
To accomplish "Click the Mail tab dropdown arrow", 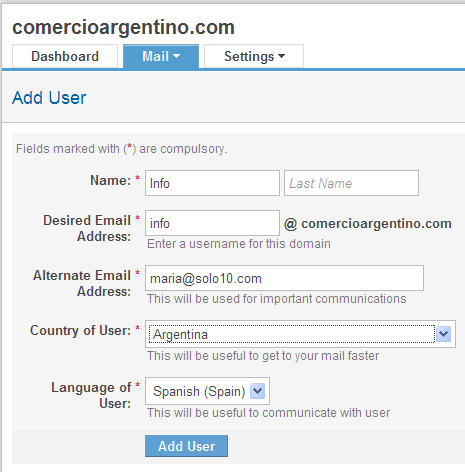I will coord(177,56).
